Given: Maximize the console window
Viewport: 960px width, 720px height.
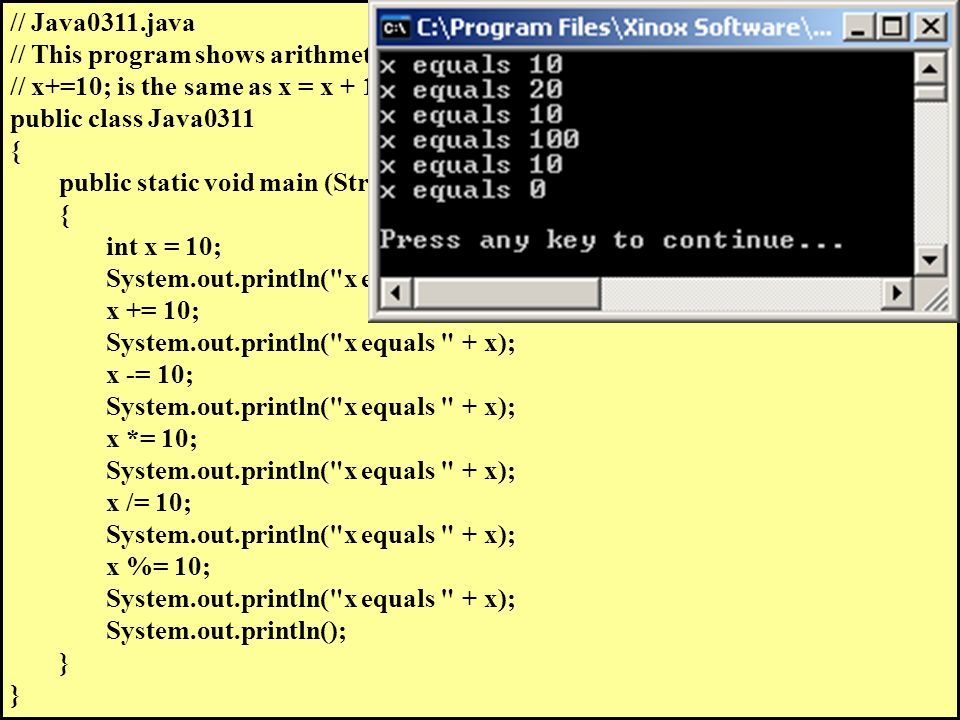Looking at the screenshot, I should [x=893, y=28].
